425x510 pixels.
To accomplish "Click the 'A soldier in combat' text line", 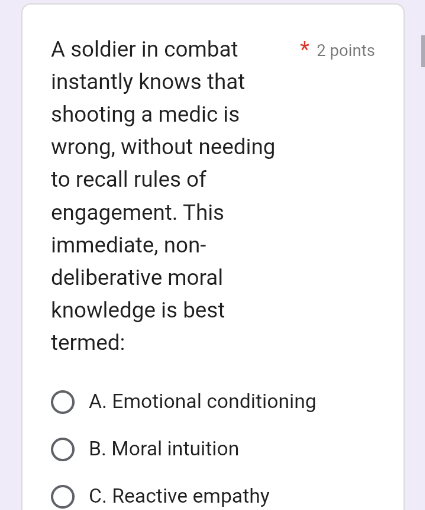I will (144, 49).
